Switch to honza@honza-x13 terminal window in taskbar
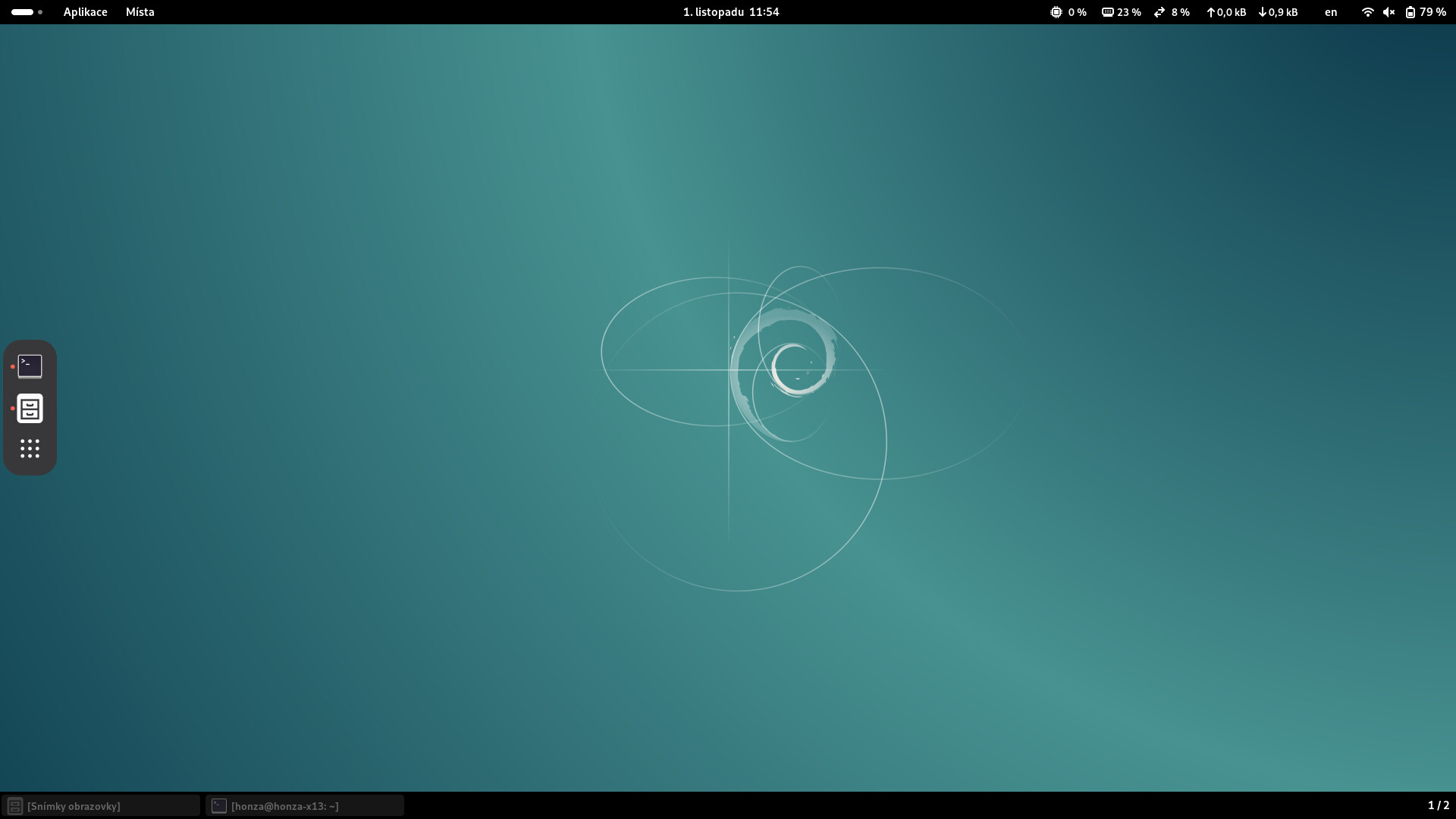This screenshot has width=1456, height=819. (304, 805)
